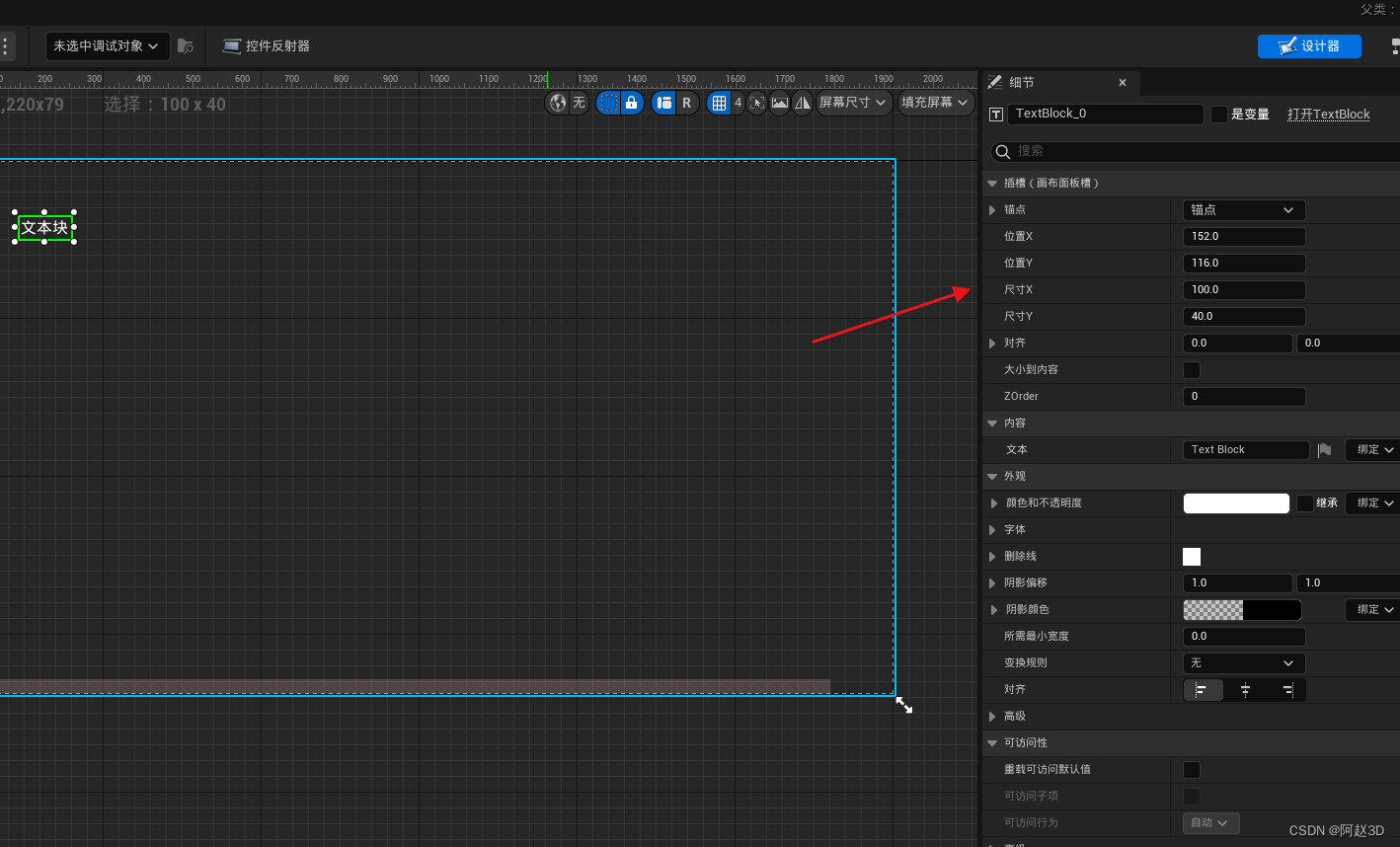The width and height of the screenshot is (1400, 847).
Task: Open the 控件反射器 button
Action: tap(267, 45)
